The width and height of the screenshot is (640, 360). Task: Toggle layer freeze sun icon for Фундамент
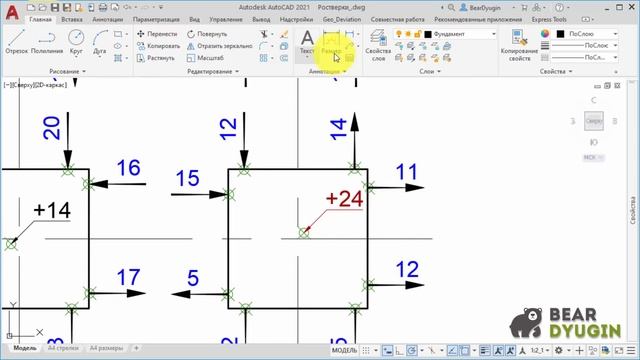[x=408, y=34]
